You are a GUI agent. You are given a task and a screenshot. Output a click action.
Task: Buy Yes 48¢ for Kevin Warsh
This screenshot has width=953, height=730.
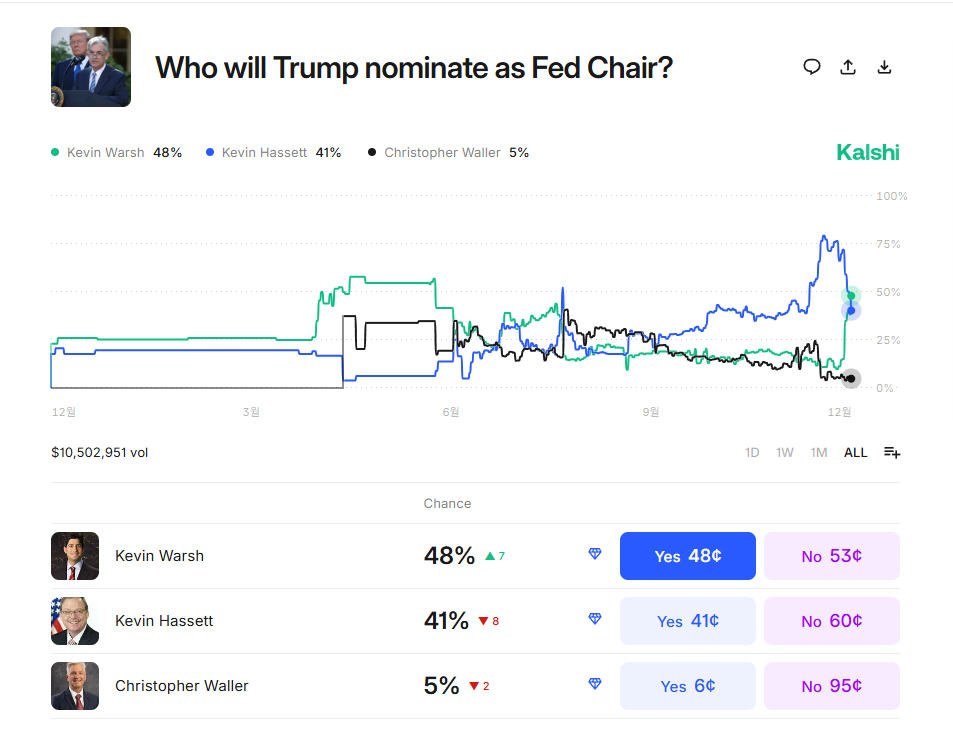click(687, 556)
